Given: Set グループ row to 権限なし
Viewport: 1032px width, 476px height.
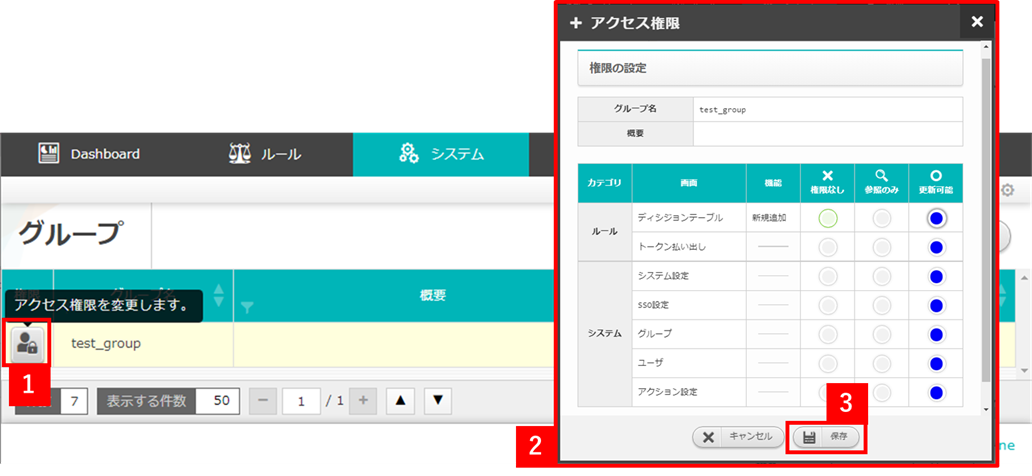Looking at the screenshot, I should click(x=828, y=334).
